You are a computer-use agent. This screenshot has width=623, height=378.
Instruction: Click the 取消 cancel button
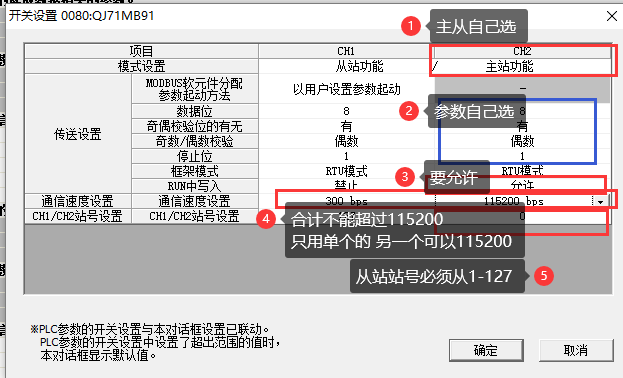click(x=576, y=351)
